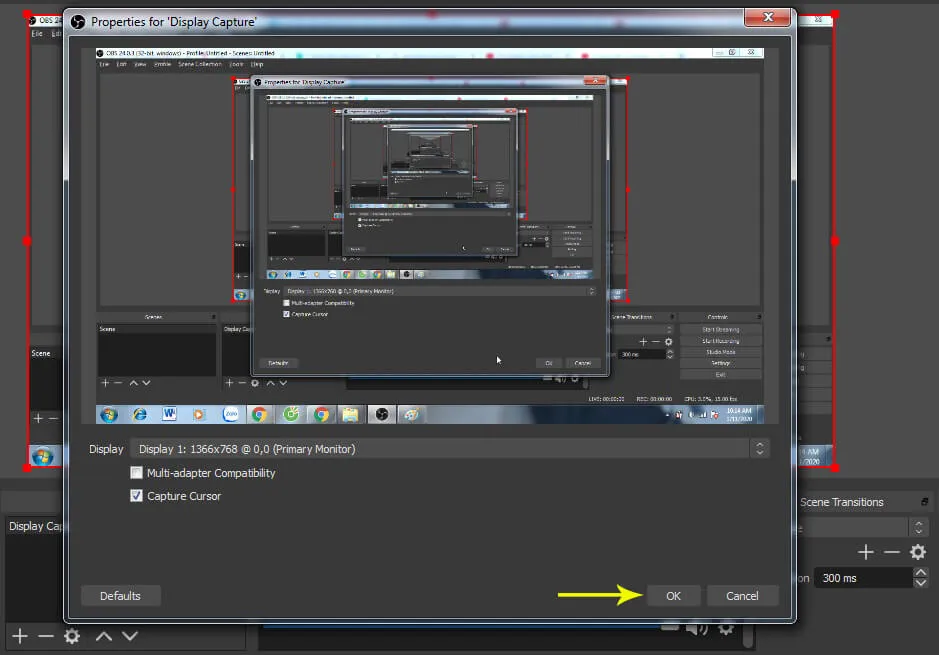This screenshot has width=939, height=655.
Task: Dismiss the dialog with Cancel
Action: coord(742,595)
